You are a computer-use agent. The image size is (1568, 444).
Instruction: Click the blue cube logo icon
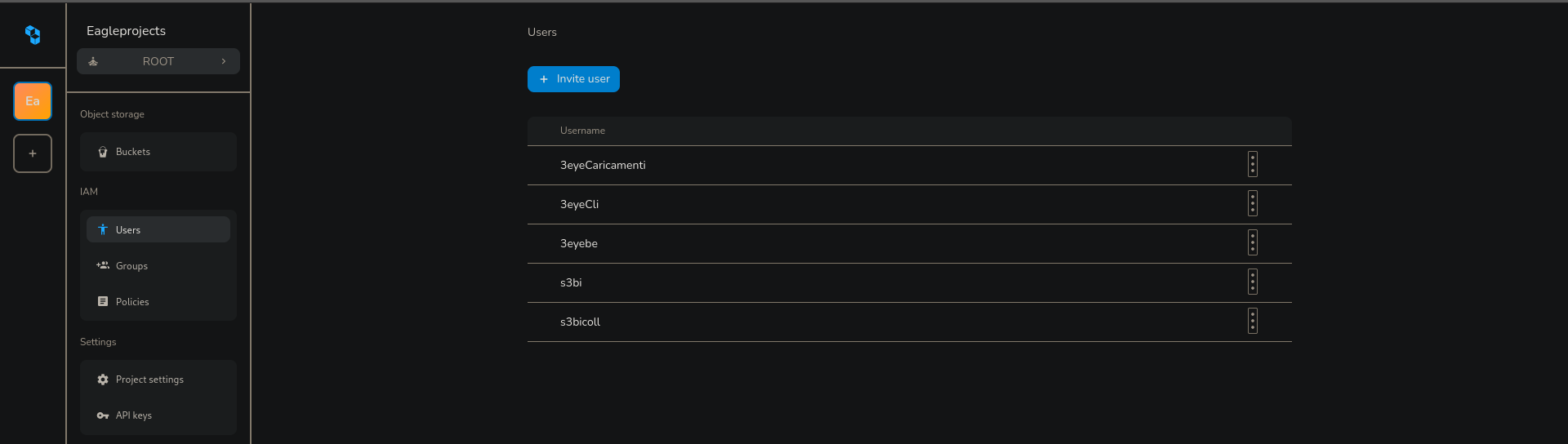(33, 34)
